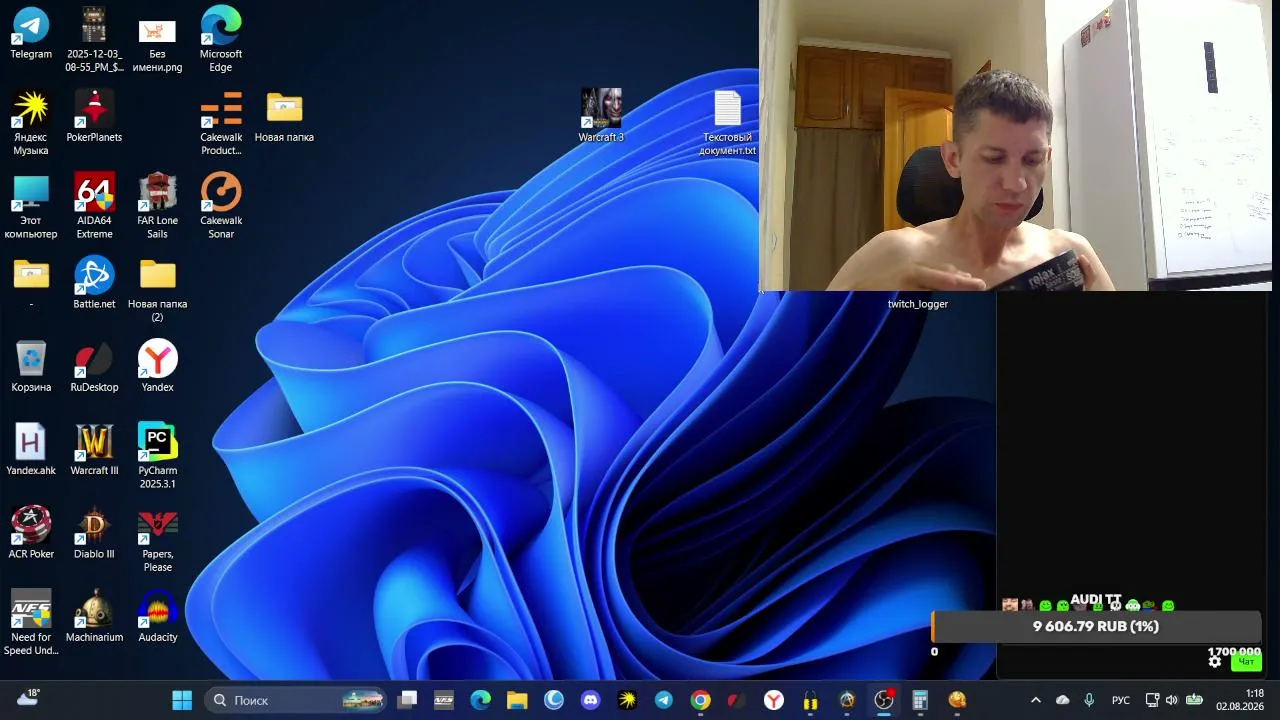The image size is (1280, 720).
Task: Launch the ACR Poker shortcut
Action: tap(31, 533)
